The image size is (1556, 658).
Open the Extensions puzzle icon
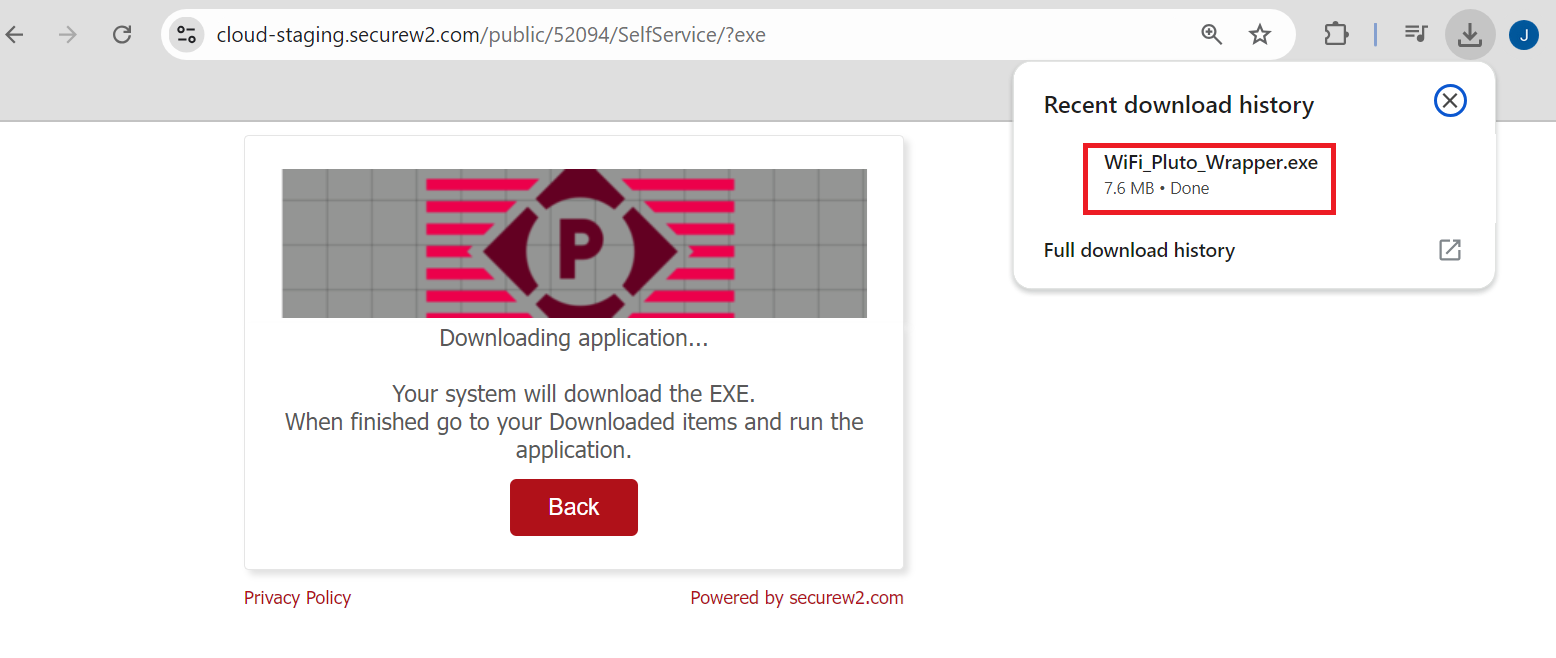tap(1336, 35)
